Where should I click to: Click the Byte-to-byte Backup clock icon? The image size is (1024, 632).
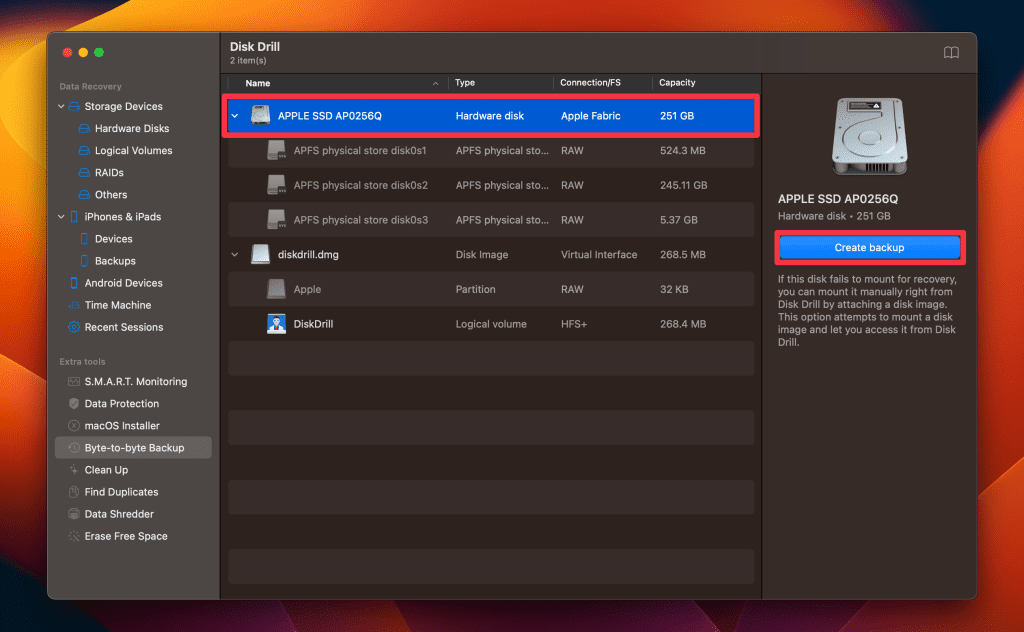[74, 448]
